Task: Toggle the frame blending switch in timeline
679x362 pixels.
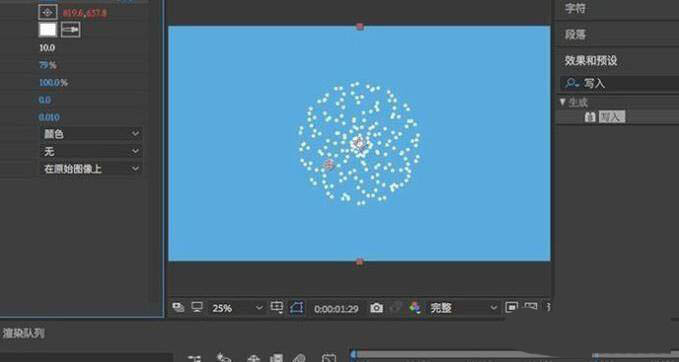Action: pos(276,358)
